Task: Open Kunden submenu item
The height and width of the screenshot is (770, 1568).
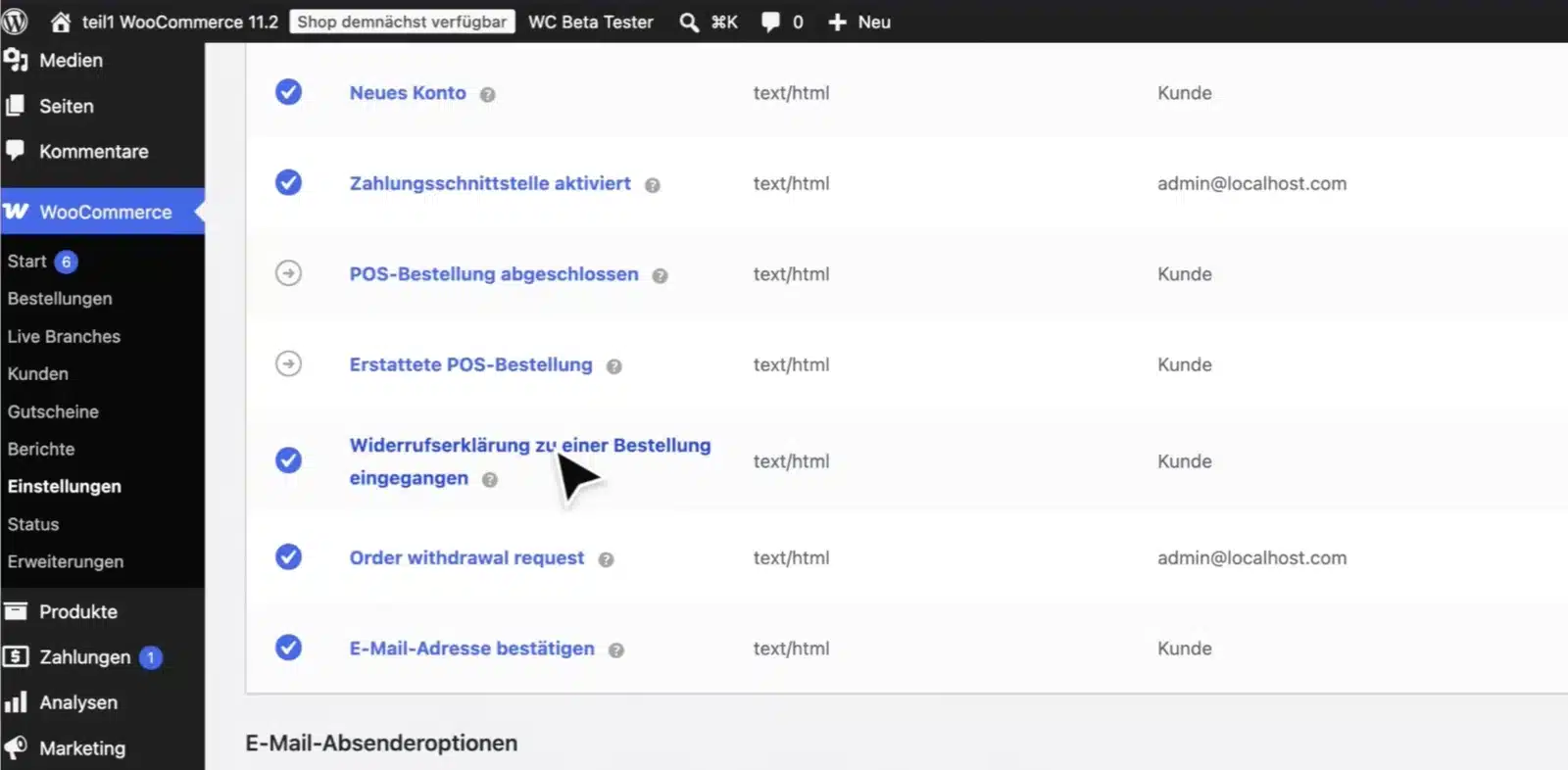Action: [x=38, y=373]
